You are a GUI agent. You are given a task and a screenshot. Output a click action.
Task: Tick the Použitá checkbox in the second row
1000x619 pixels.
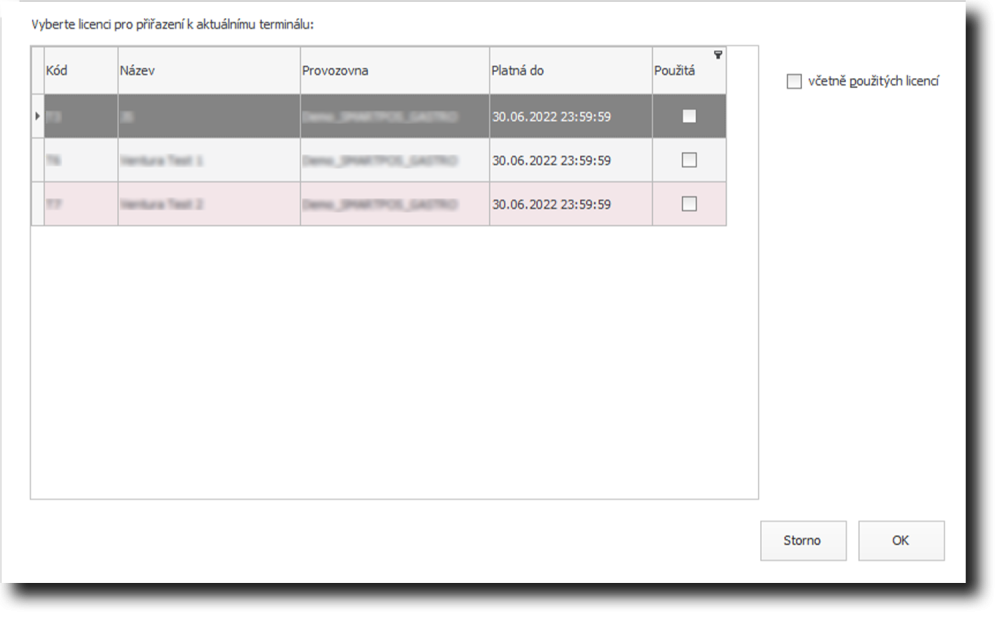click(689, 160)
